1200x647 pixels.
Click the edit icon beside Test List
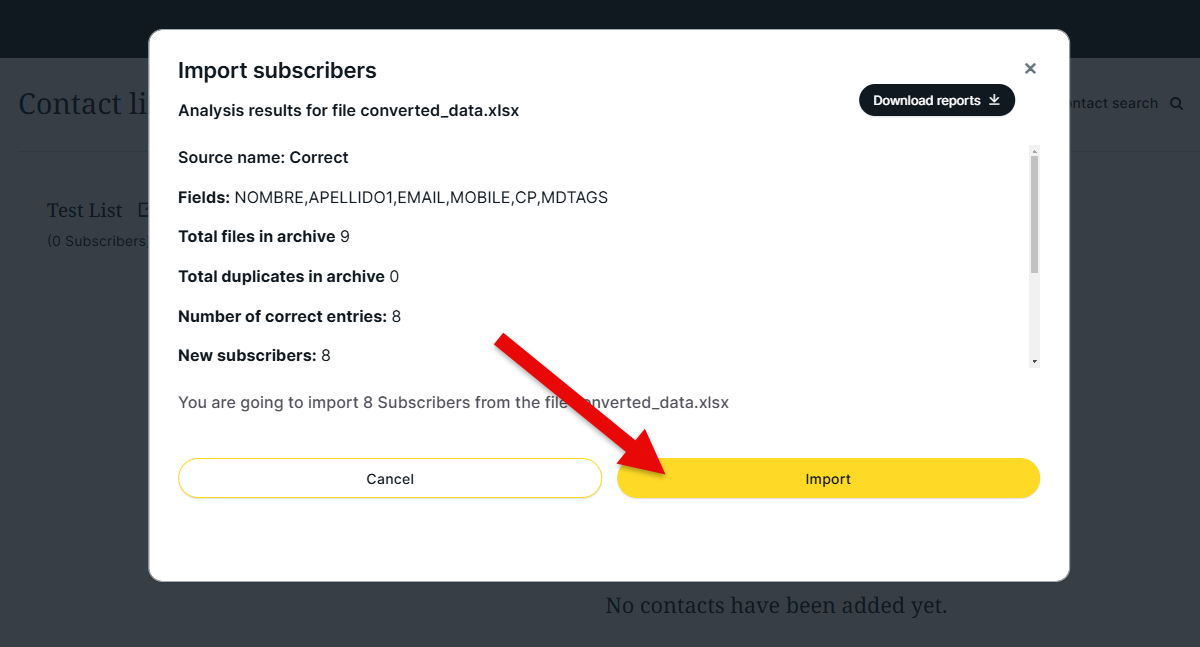pos(143,211)
